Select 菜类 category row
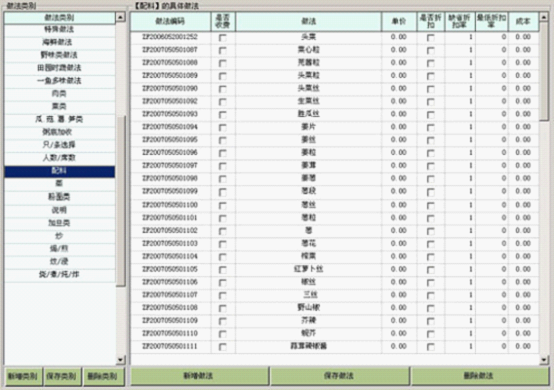 pyautogui.click(x=59, y=106)
